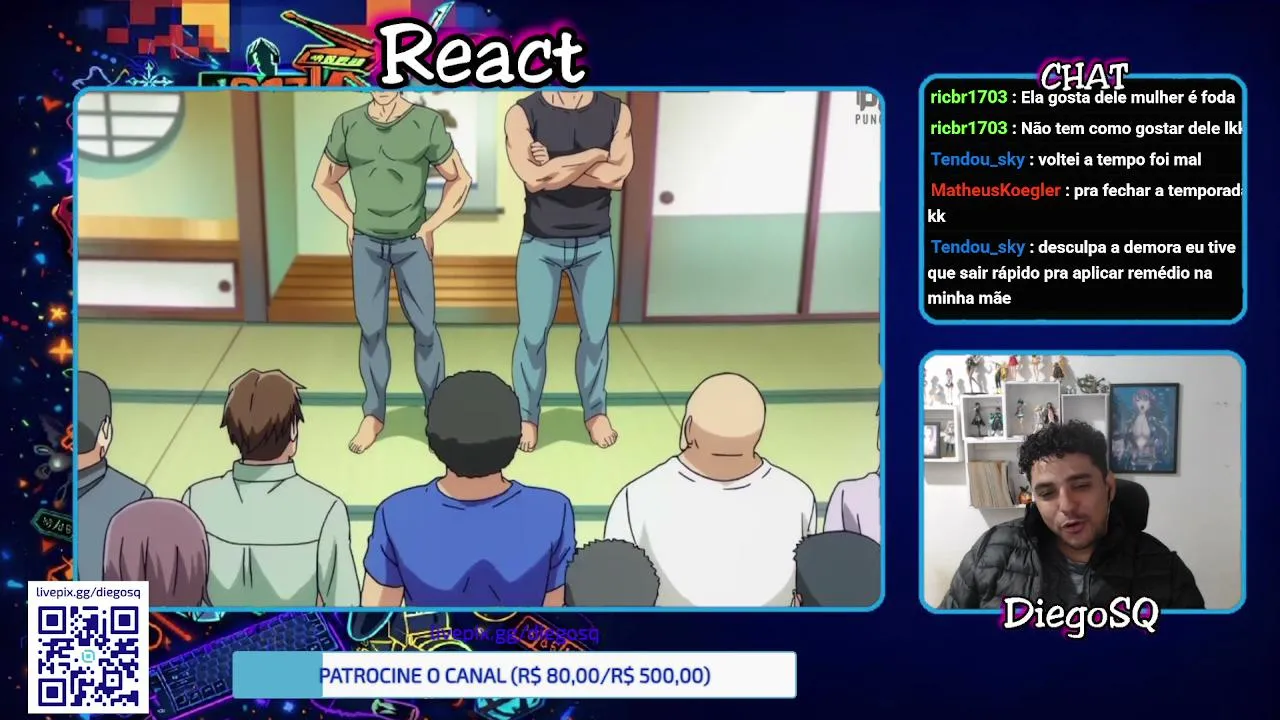Click the anime video being reacted to
1280x720 pixels.
479,348
